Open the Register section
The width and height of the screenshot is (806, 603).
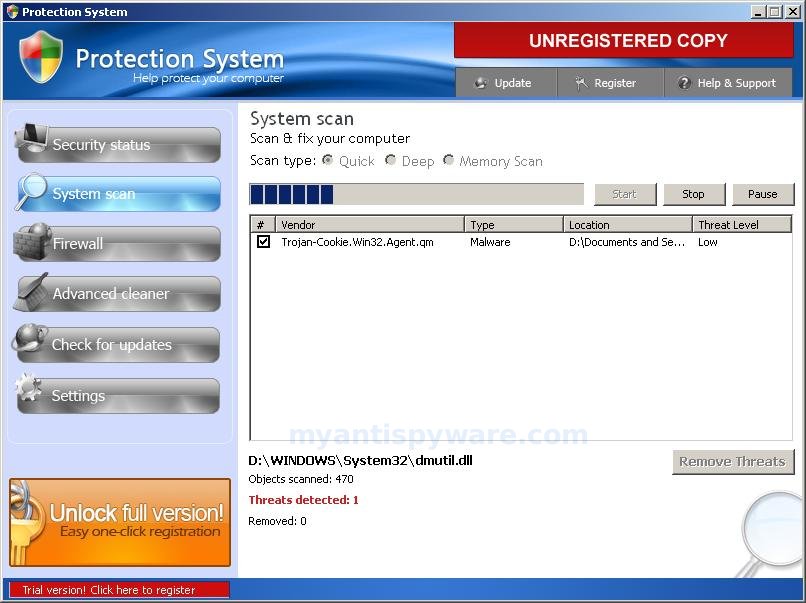609,83
